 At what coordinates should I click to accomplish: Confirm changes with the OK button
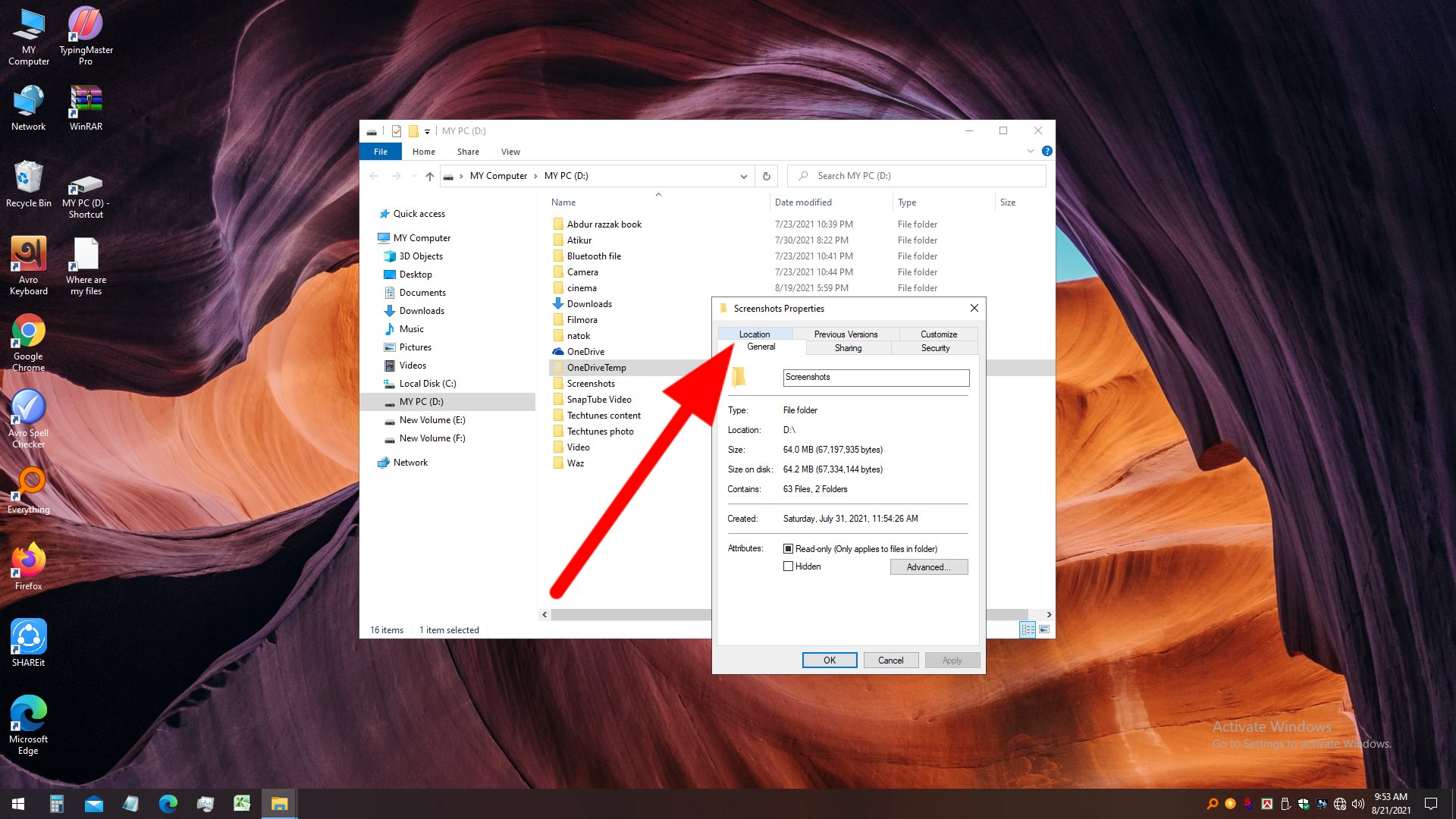coord(830,660)
